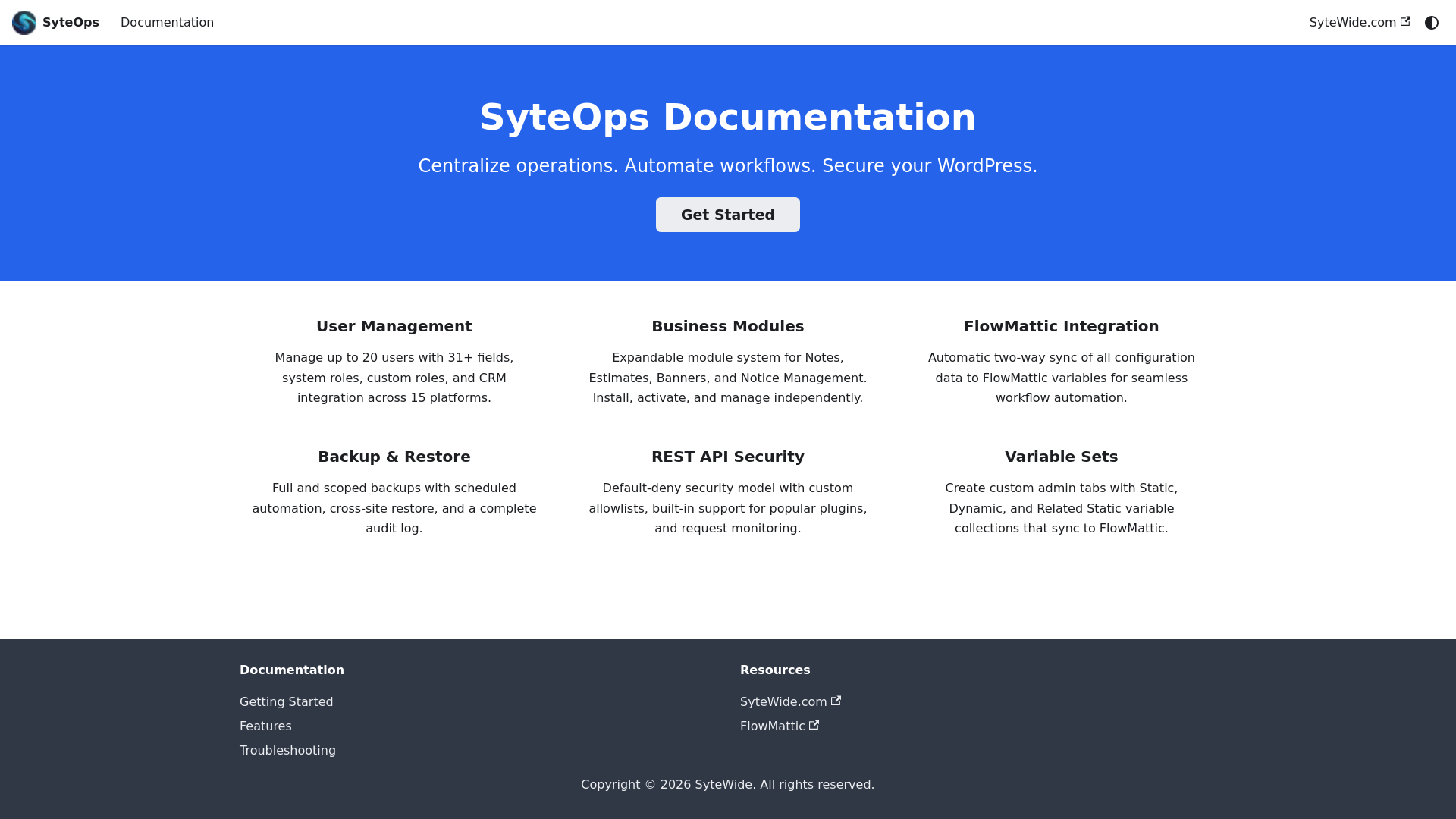Select the Variable Sets heading
The image size is (1456, 819).
click(1062, 457)
